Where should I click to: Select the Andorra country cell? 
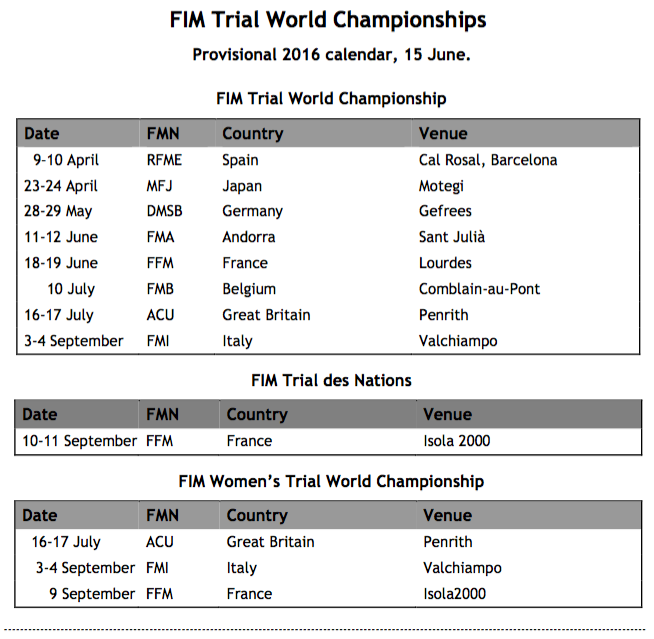point(249,237)
